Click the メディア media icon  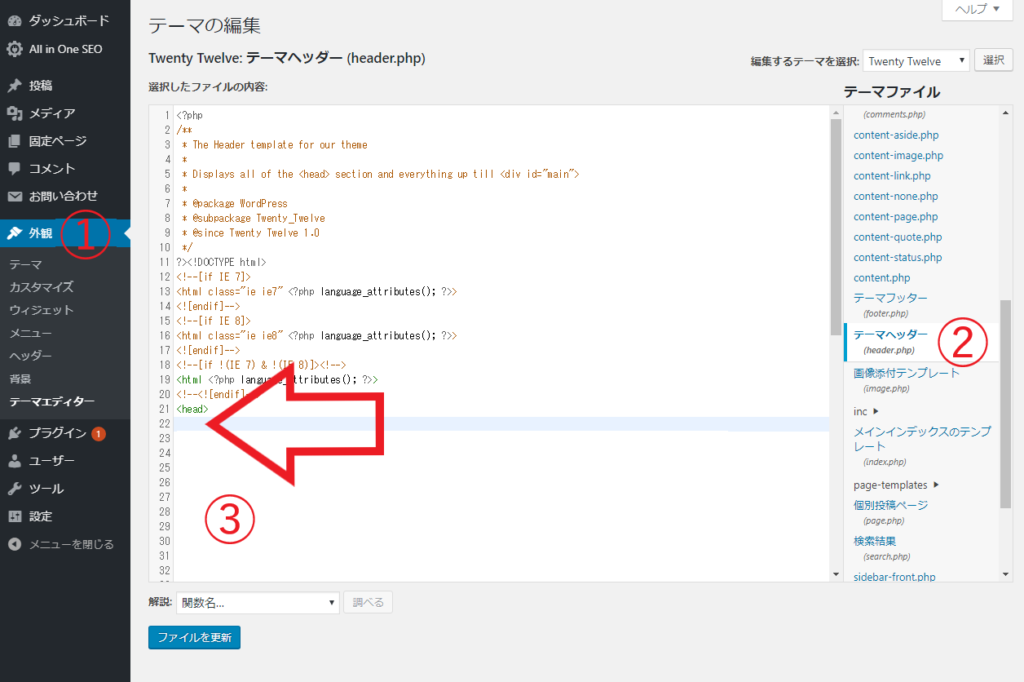(14, 114)
